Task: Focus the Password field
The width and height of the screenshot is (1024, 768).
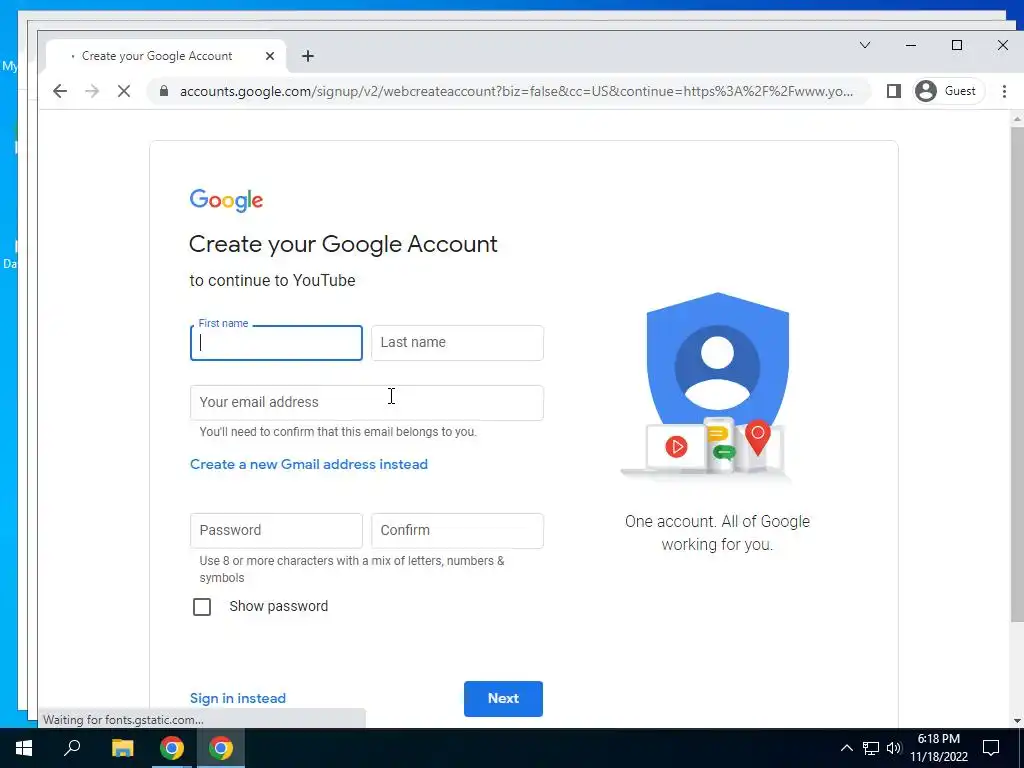Action: tap(276, 530)
